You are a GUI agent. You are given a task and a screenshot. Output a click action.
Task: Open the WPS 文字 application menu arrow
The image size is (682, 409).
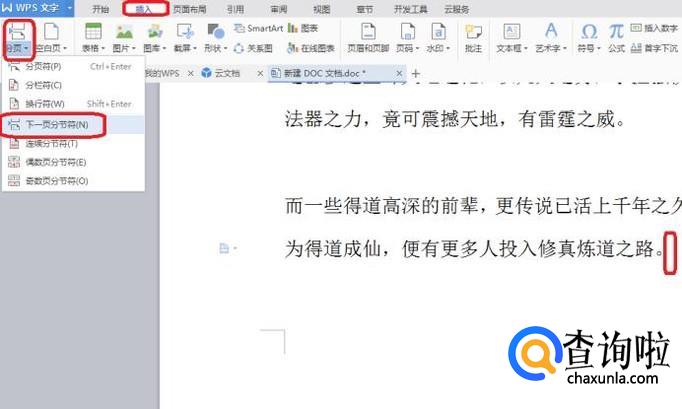(x=70, y=8)
